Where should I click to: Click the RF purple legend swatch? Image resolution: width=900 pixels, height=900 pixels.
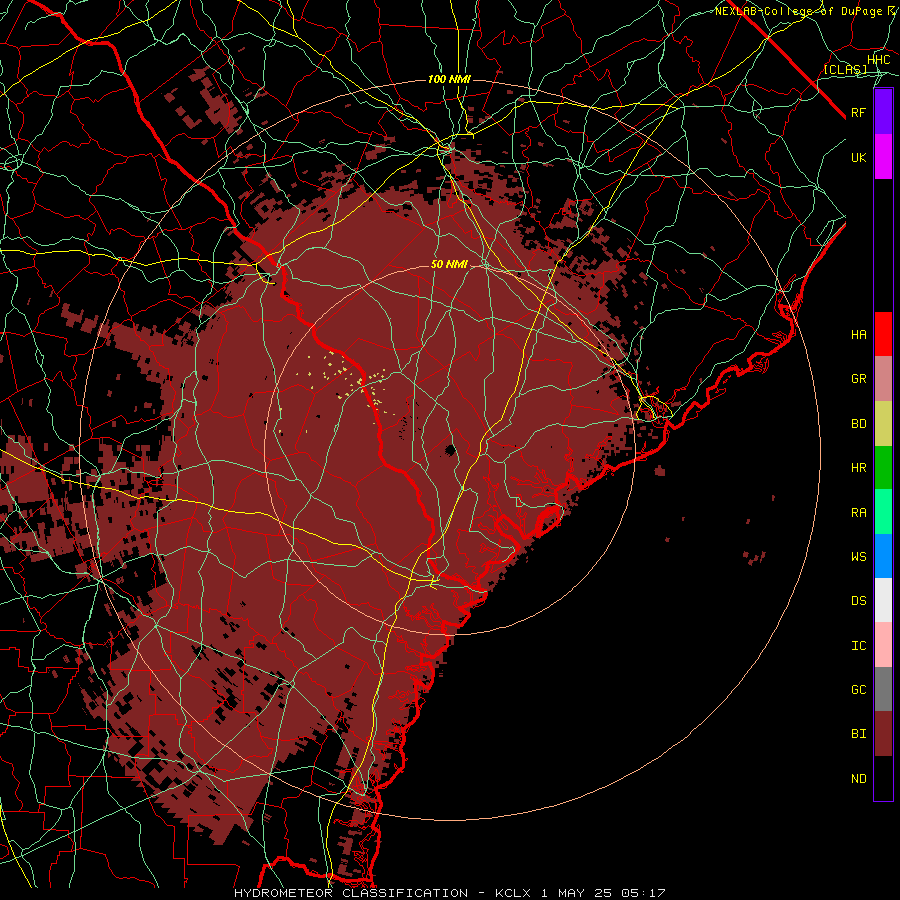pyautogui.click(x=883, y=112)
